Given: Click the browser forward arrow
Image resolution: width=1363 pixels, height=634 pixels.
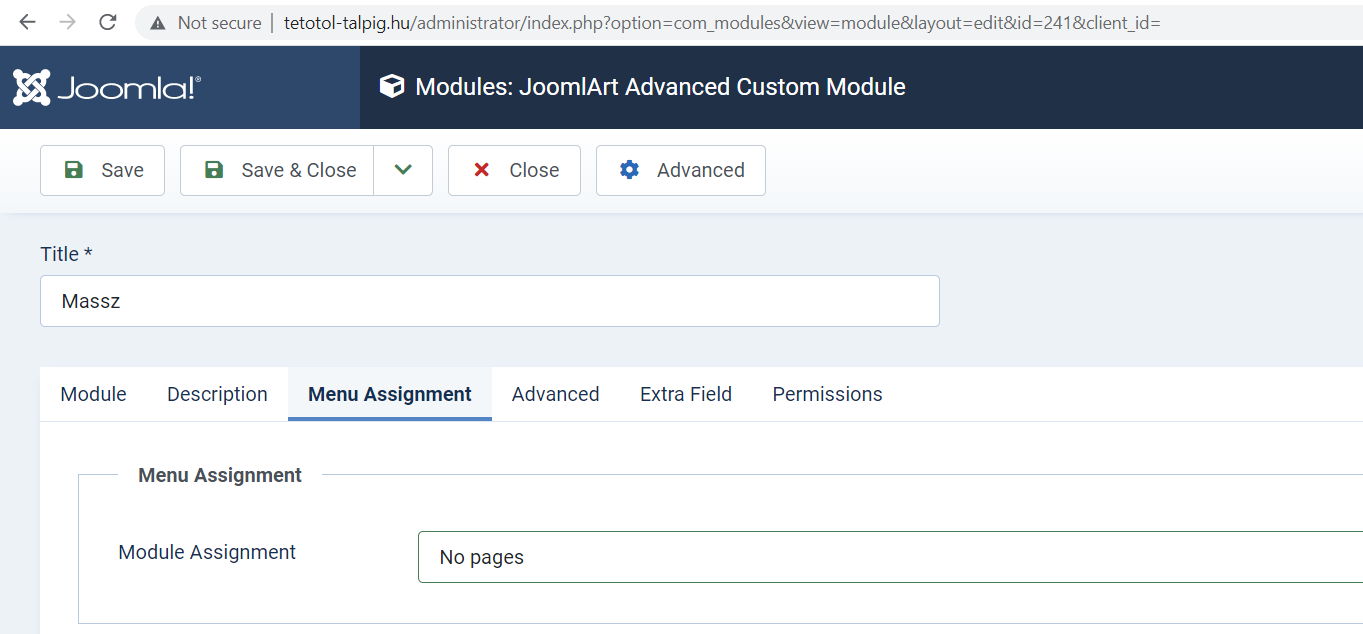Looking at the screenshot, I should click(68, 22).
